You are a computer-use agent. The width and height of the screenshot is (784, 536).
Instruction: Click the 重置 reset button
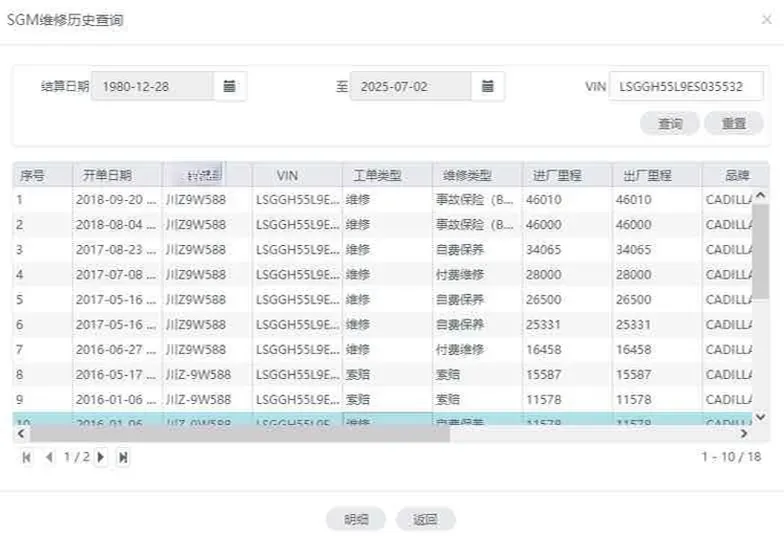click(734, 124)
